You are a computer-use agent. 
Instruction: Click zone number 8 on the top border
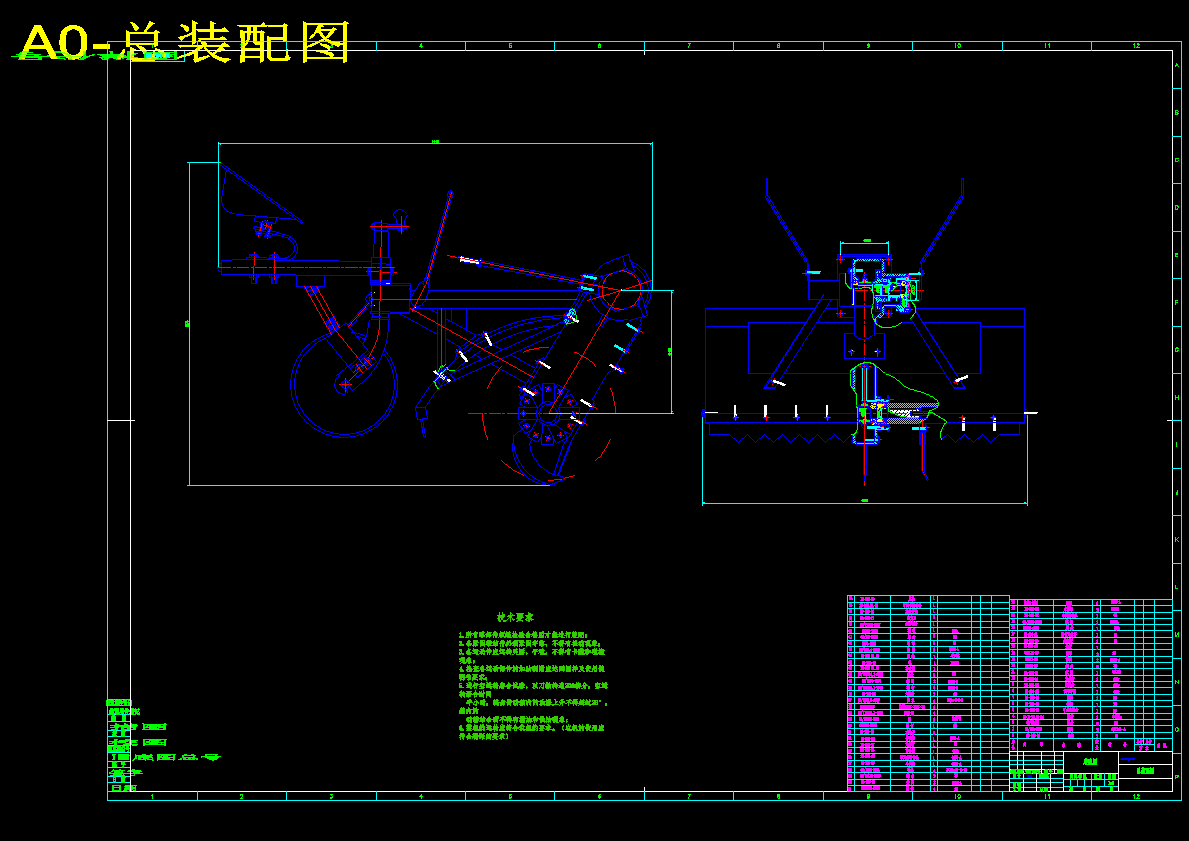[x=778, y=46]
